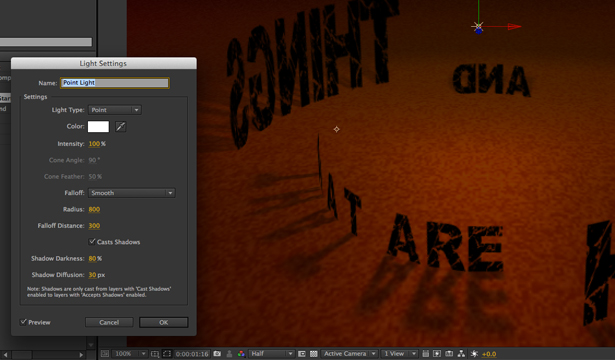Take a snapshot with the camera icon
615x360 pixels.
point(217,354)
